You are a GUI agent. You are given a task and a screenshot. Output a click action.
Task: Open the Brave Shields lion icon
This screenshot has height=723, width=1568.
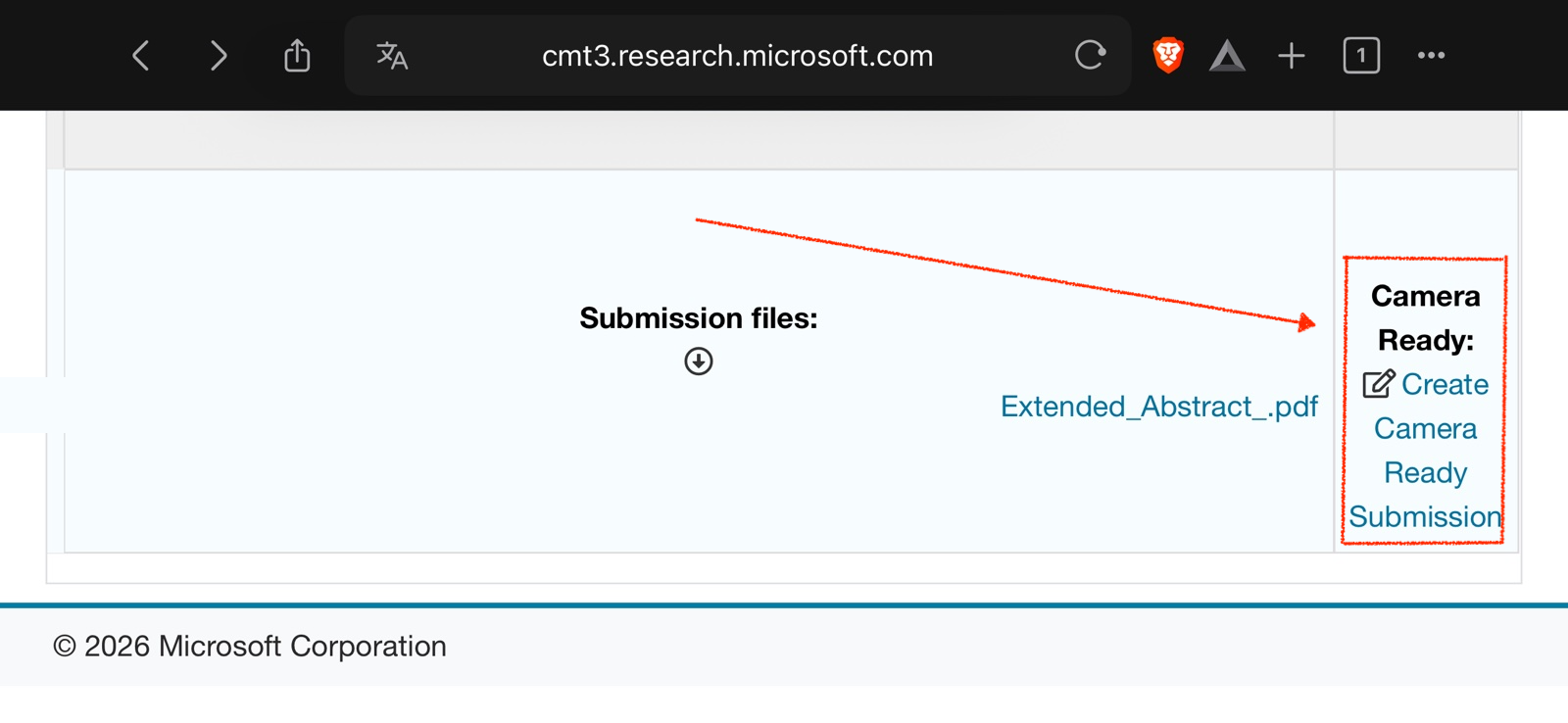(x=1168, y=55)
